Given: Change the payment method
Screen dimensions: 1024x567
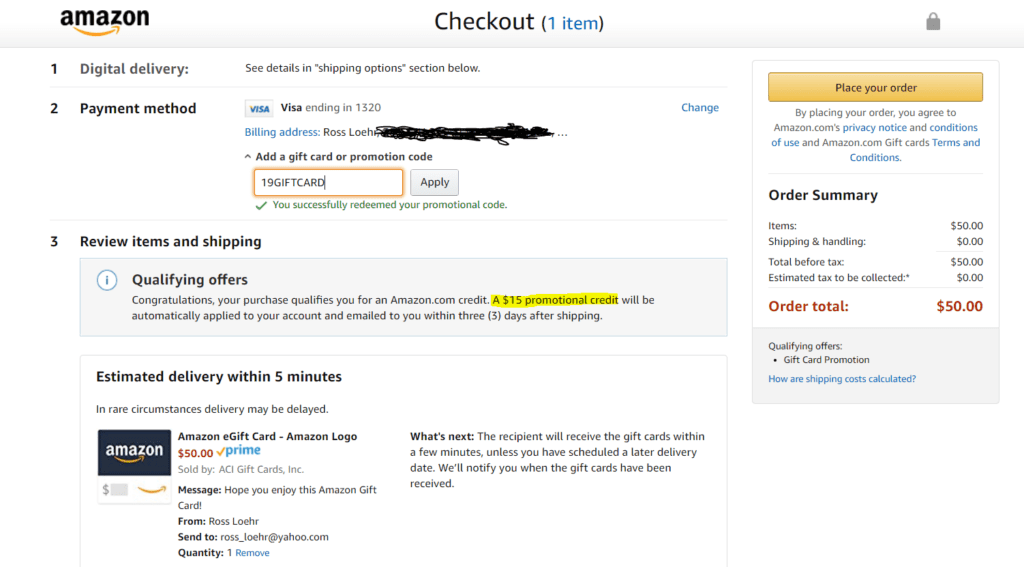Looking at the screenshot, I should point(700,108).
